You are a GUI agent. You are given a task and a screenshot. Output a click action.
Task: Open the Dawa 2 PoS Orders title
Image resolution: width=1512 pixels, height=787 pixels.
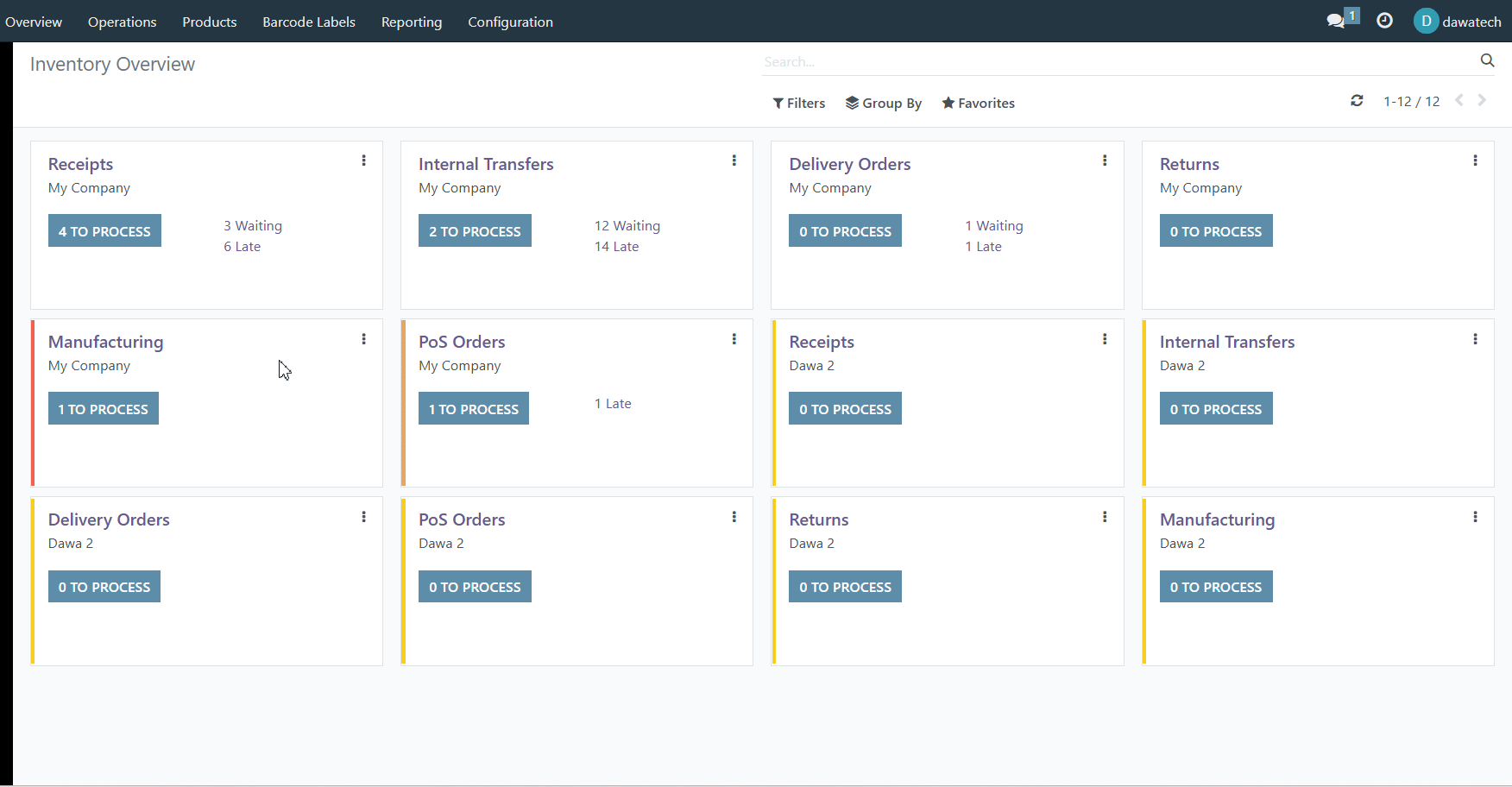[x=462, y=519]
